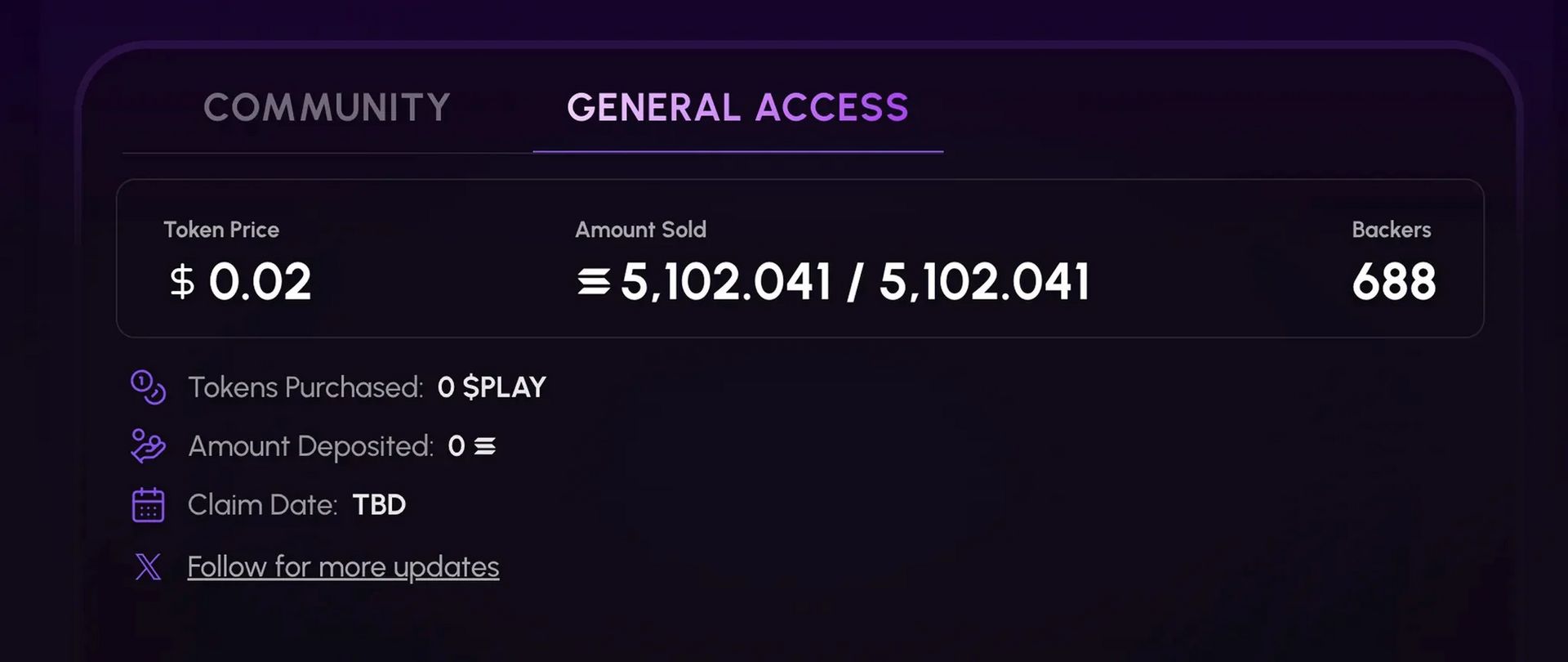Viewport: 1568px width, 662px height.
Task: Click the hand deposit icon
Action: click(149, 446)
